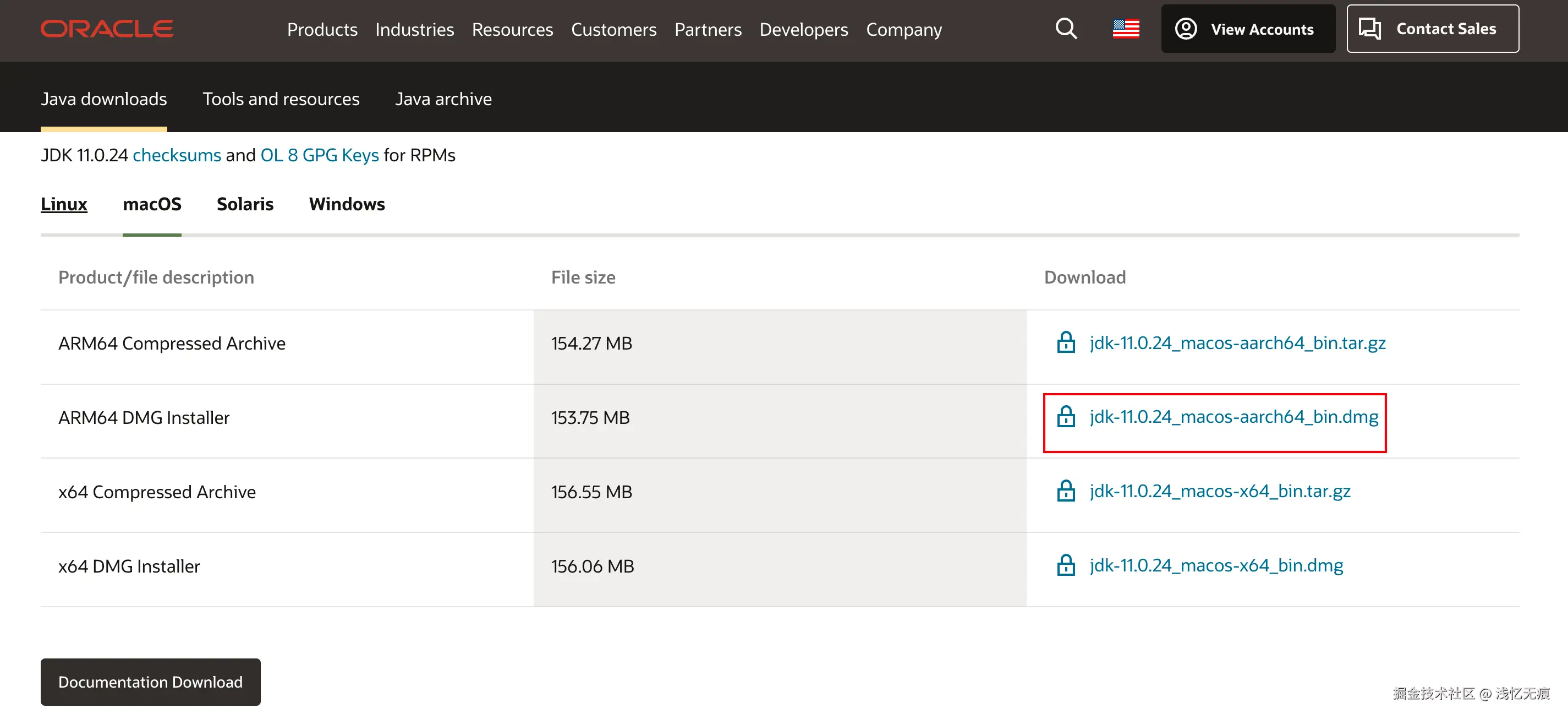
Task: Expand the Products menu
Action: click(322, 29)
